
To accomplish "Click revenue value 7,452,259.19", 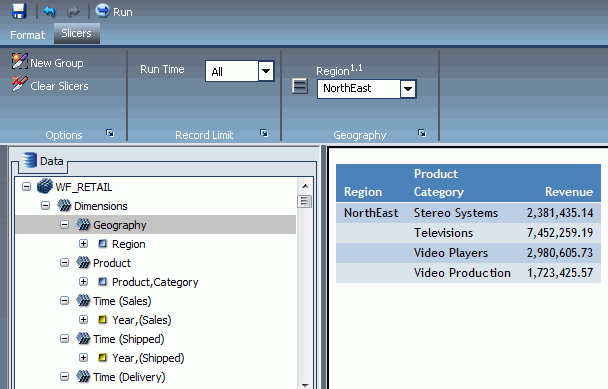I will click(560, 233).
